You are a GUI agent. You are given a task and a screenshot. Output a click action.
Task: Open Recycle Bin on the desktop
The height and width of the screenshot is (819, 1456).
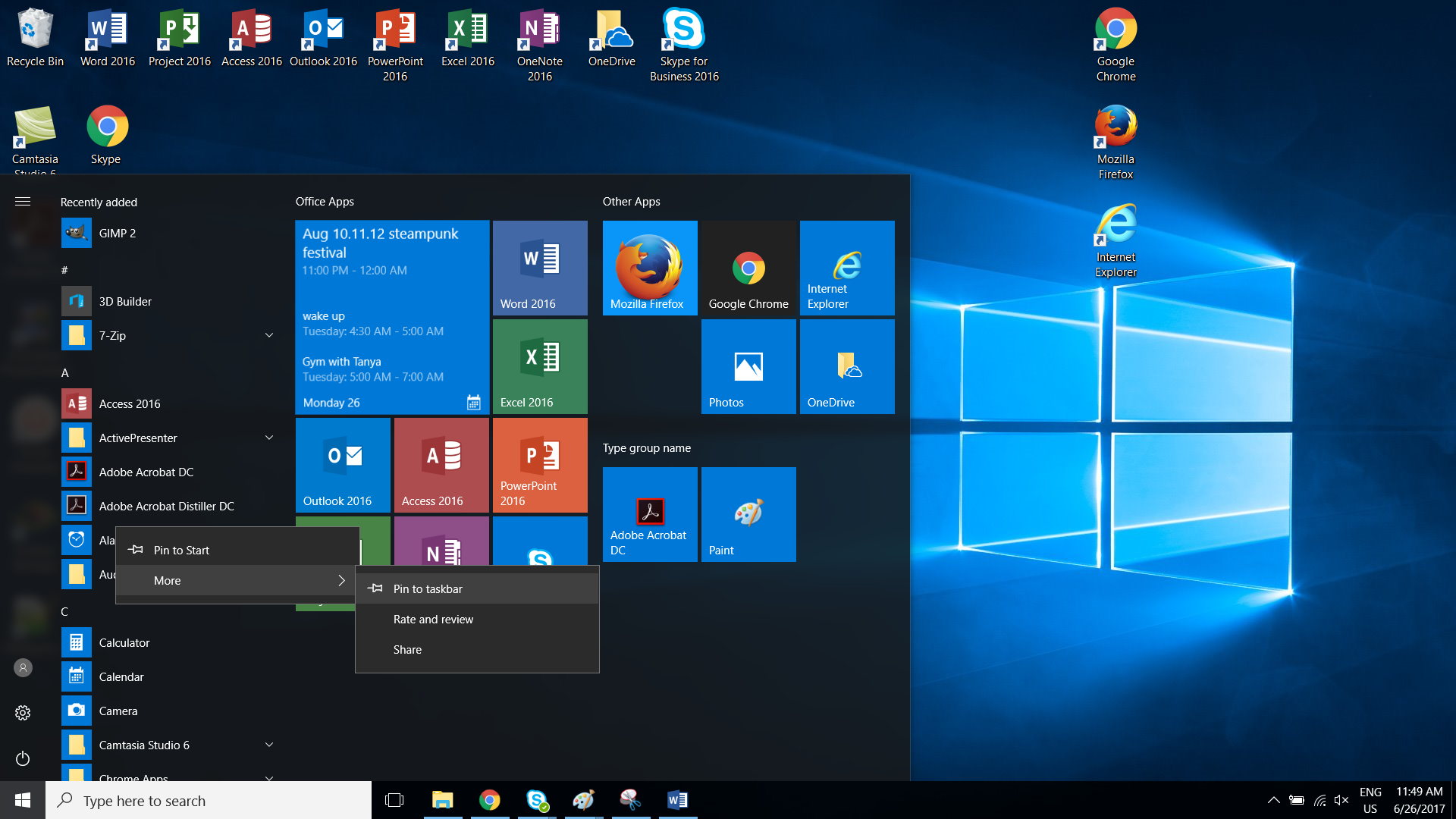(x=35, y=38)
